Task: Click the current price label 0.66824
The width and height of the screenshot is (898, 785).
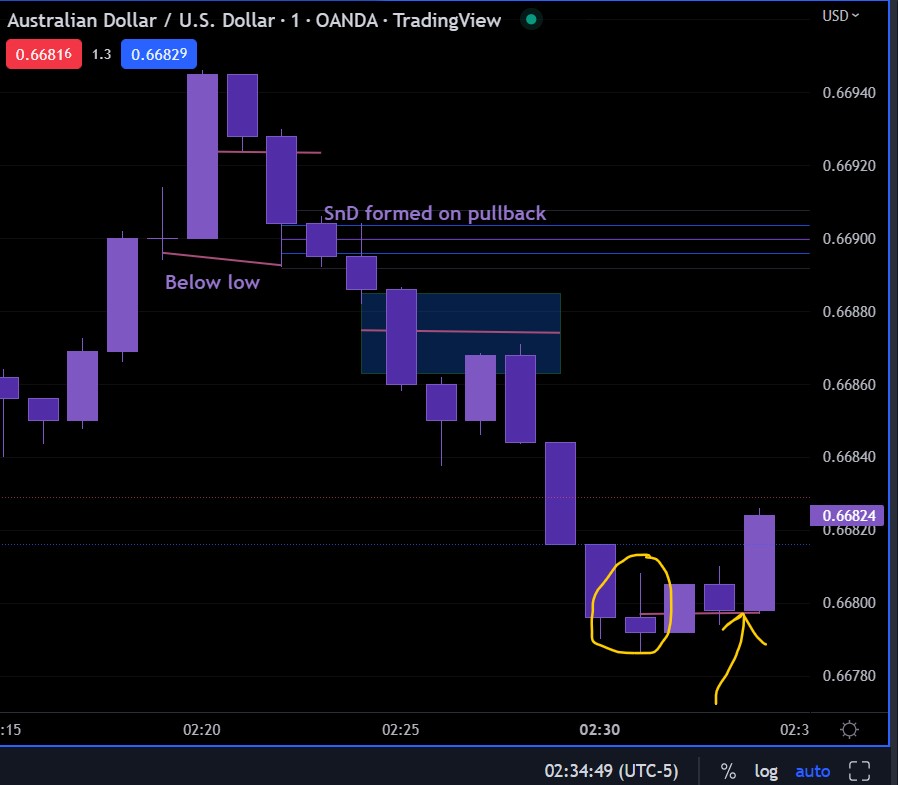Action: (x=846, y=515)
